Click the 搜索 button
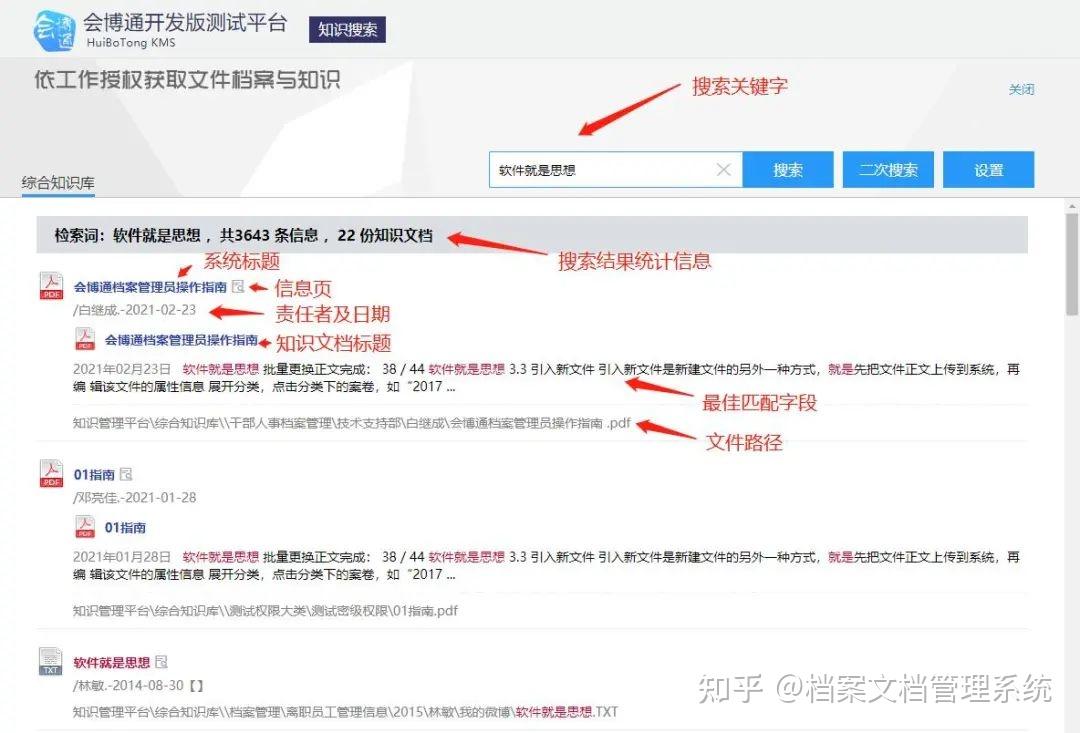The height and width of the screenshot is (733, 1080). tap(788, 169)
